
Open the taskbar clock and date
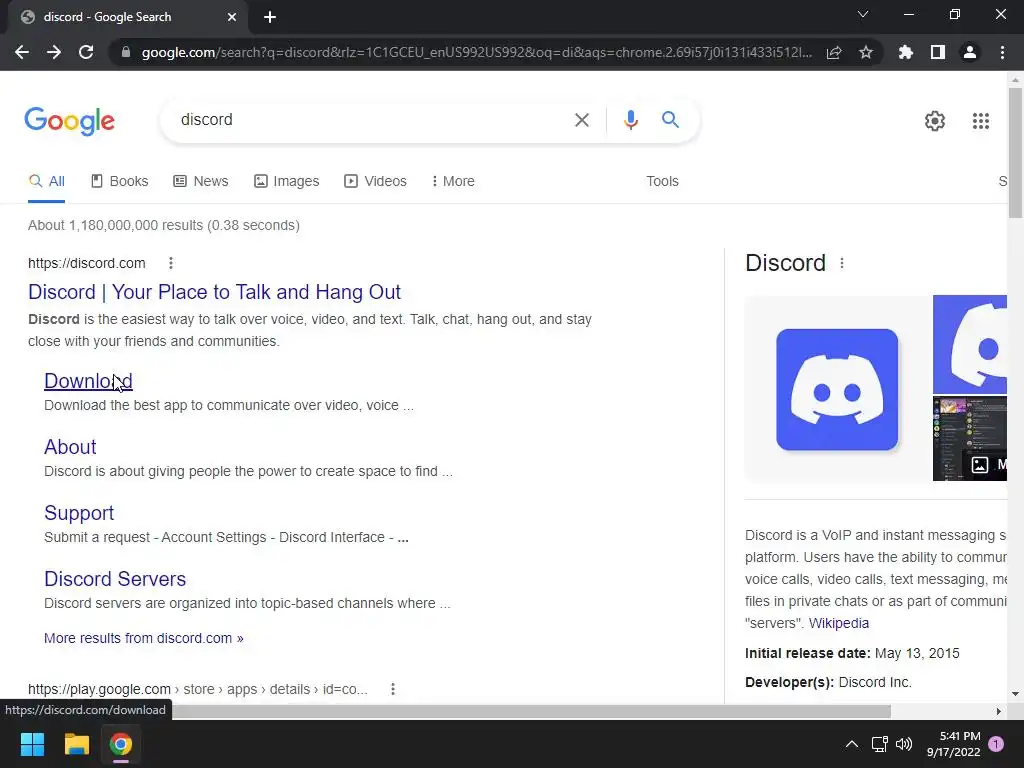pos(953,744)
